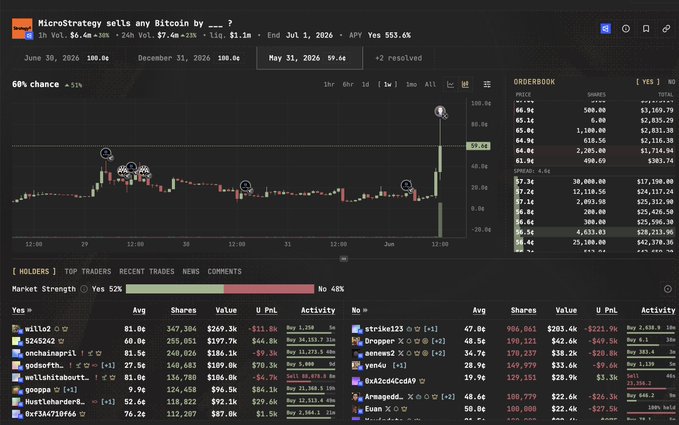Set chart range to 1w
Image resolution: width=679 pixels, height=425 pixels.
pyautogui.click(x=388, y=84)
